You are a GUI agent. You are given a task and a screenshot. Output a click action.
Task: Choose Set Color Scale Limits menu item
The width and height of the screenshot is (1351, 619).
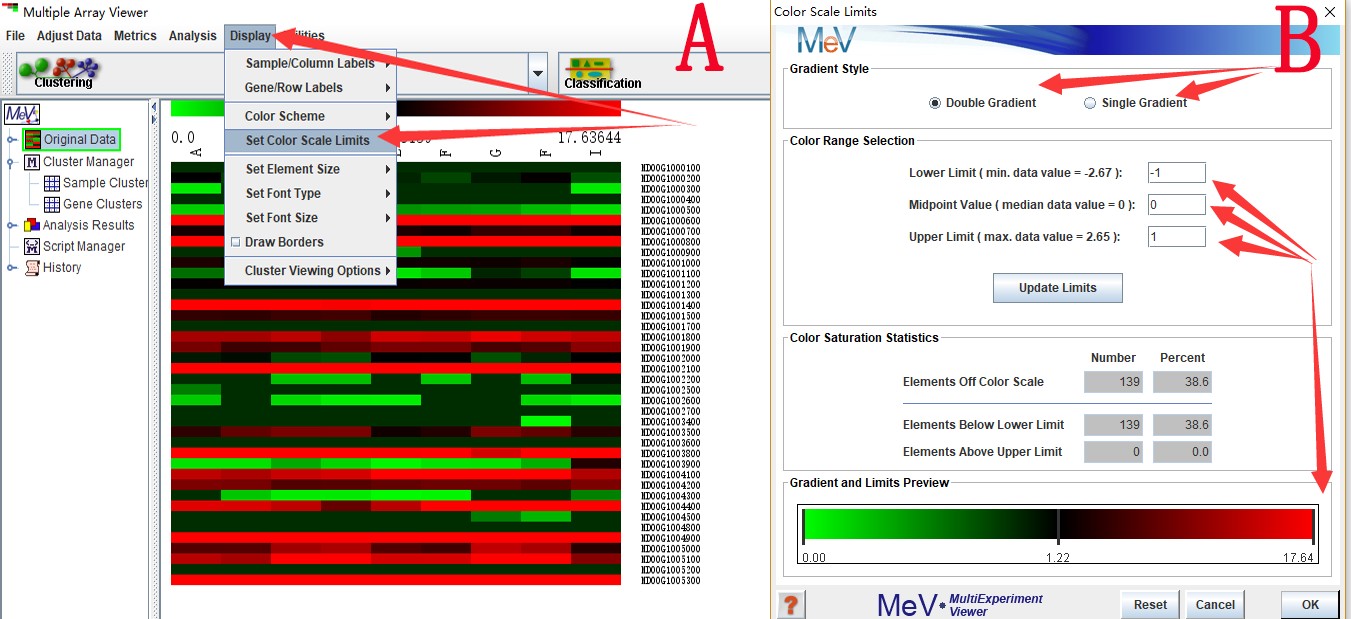[308, 141]
